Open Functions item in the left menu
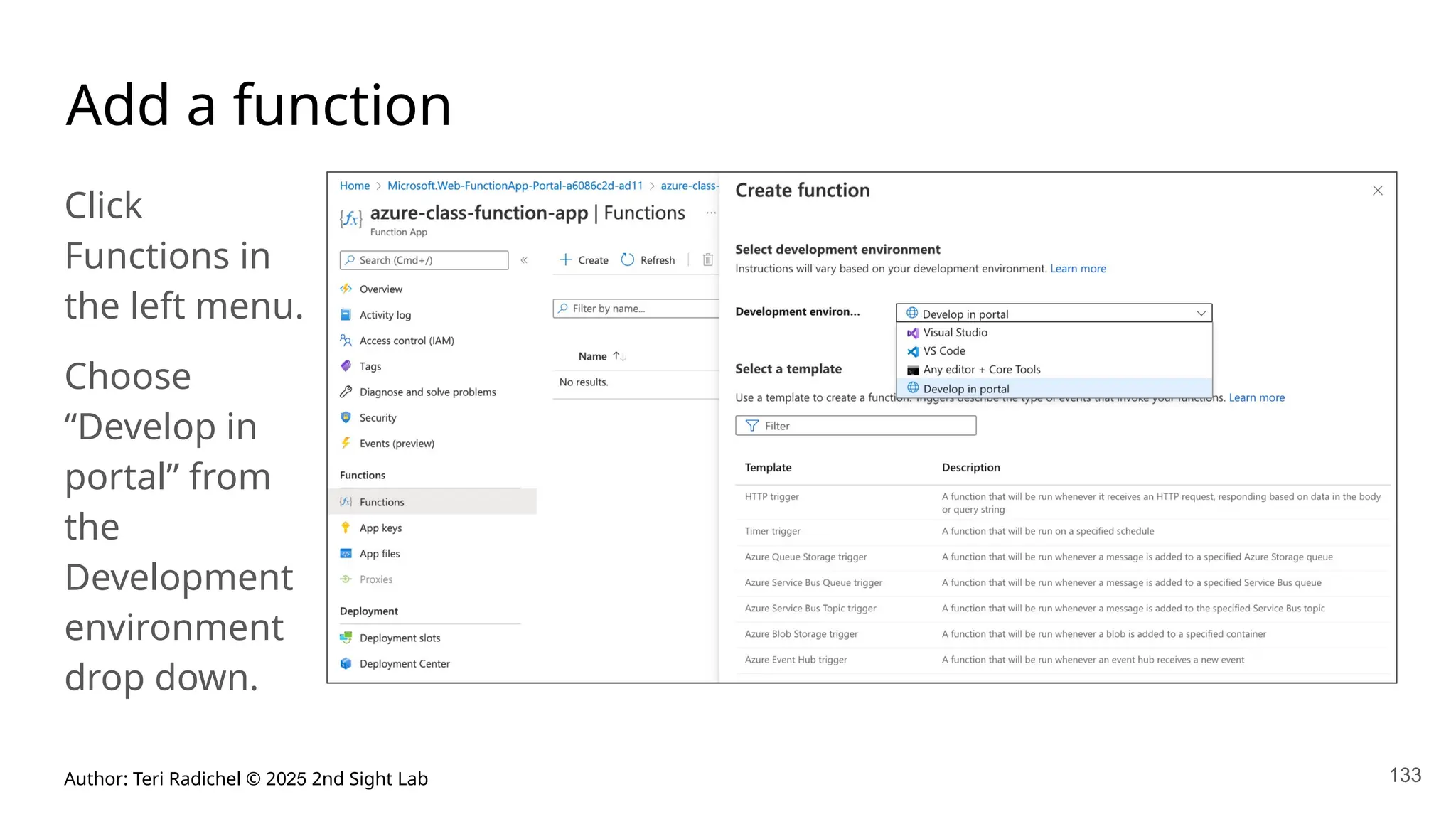The height and width of the screenshot is (819, 1456). [x=432, y=501]
